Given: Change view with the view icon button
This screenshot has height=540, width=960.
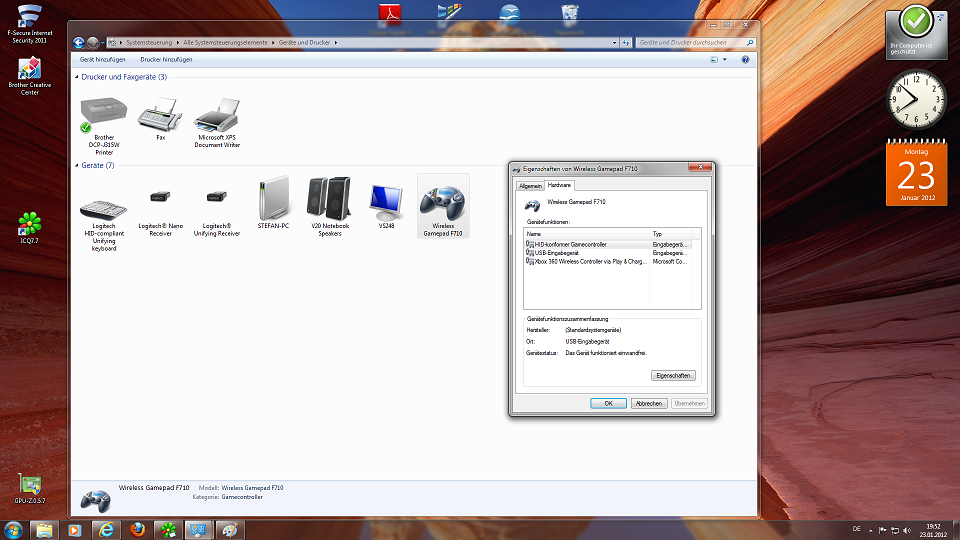Looking at the screenshot, I should [714, 59].
